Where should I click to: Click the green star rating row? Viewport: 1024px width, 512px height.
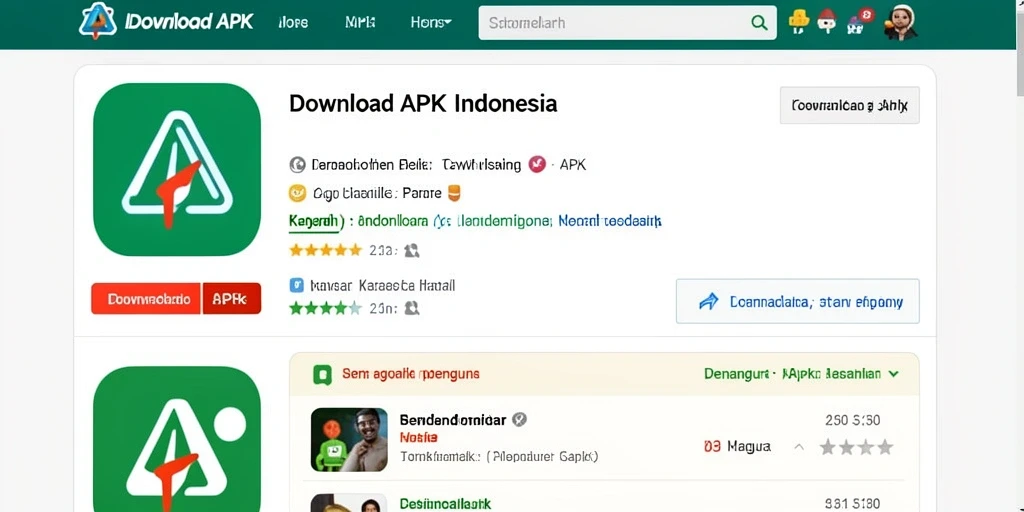325,308
